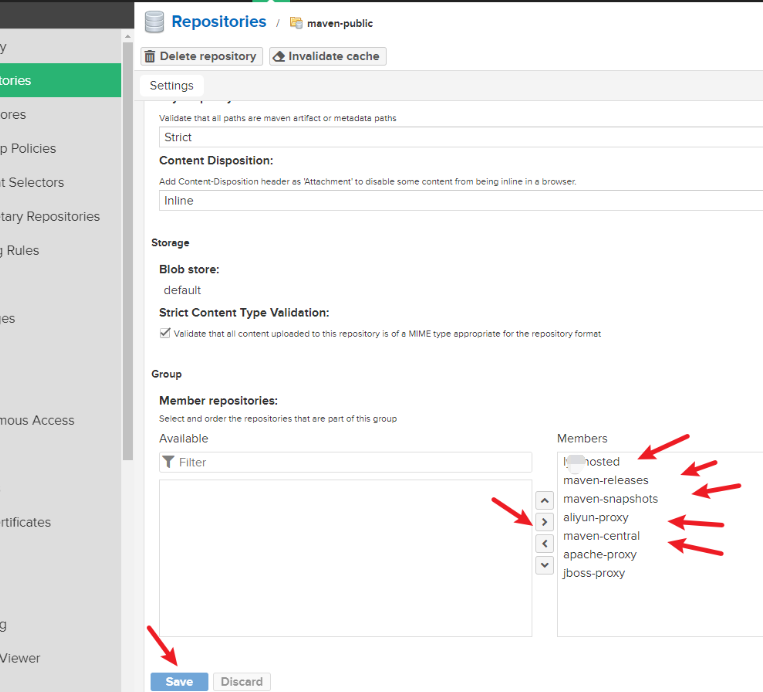Switch to the Settings tab
Image resolution: width=763 pixels, height=692 pixels.
click(171, 86)
